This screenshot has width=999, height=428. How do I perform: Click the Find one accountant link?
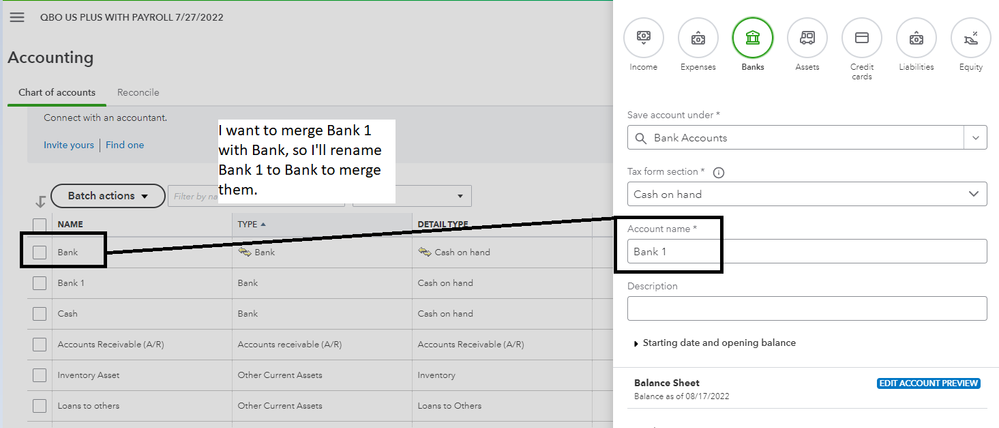tap(125, 145)
